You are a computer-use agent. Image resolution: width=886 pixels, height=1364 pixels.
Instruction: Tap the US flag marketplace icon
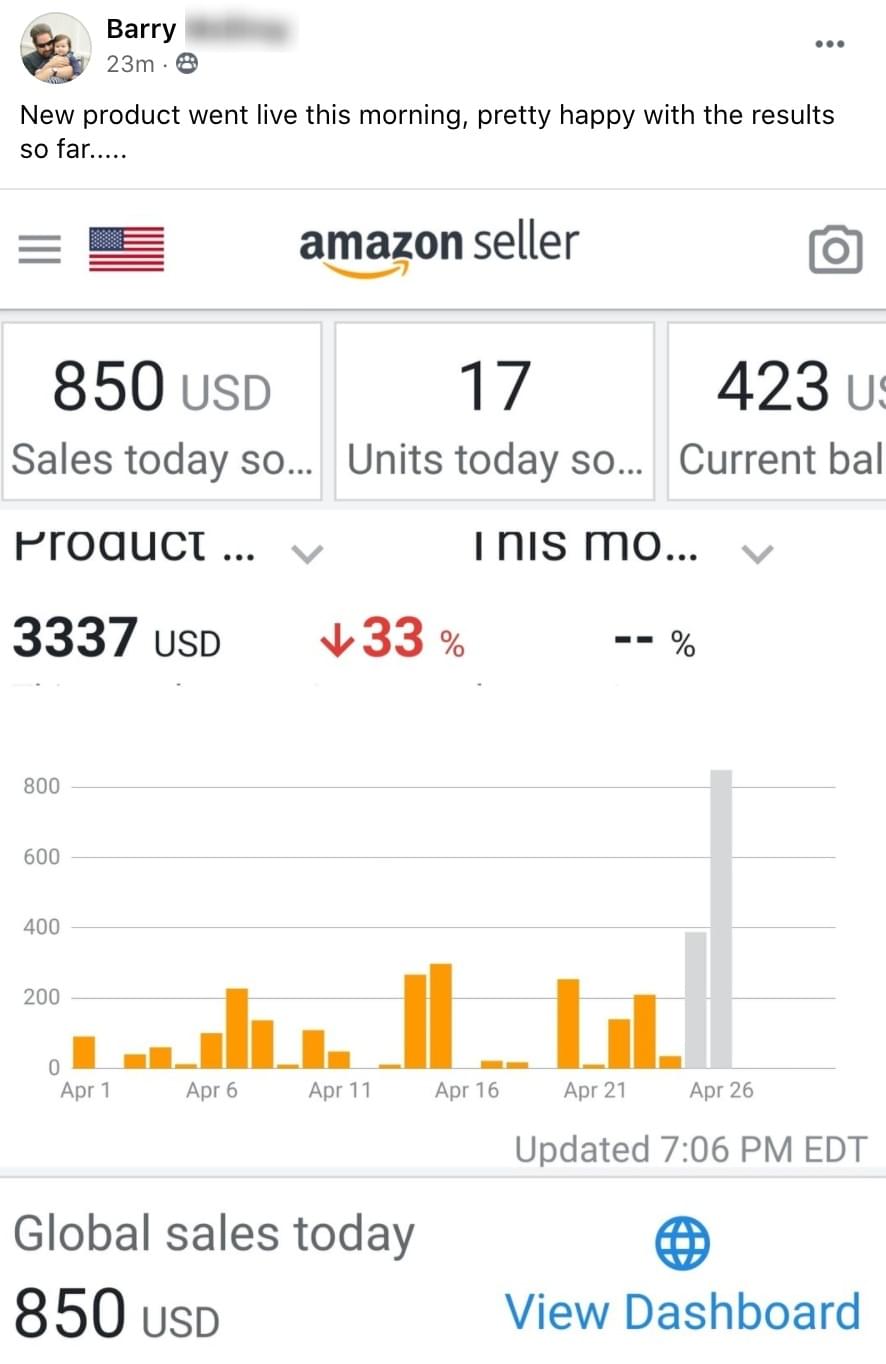tap(126, 249)
